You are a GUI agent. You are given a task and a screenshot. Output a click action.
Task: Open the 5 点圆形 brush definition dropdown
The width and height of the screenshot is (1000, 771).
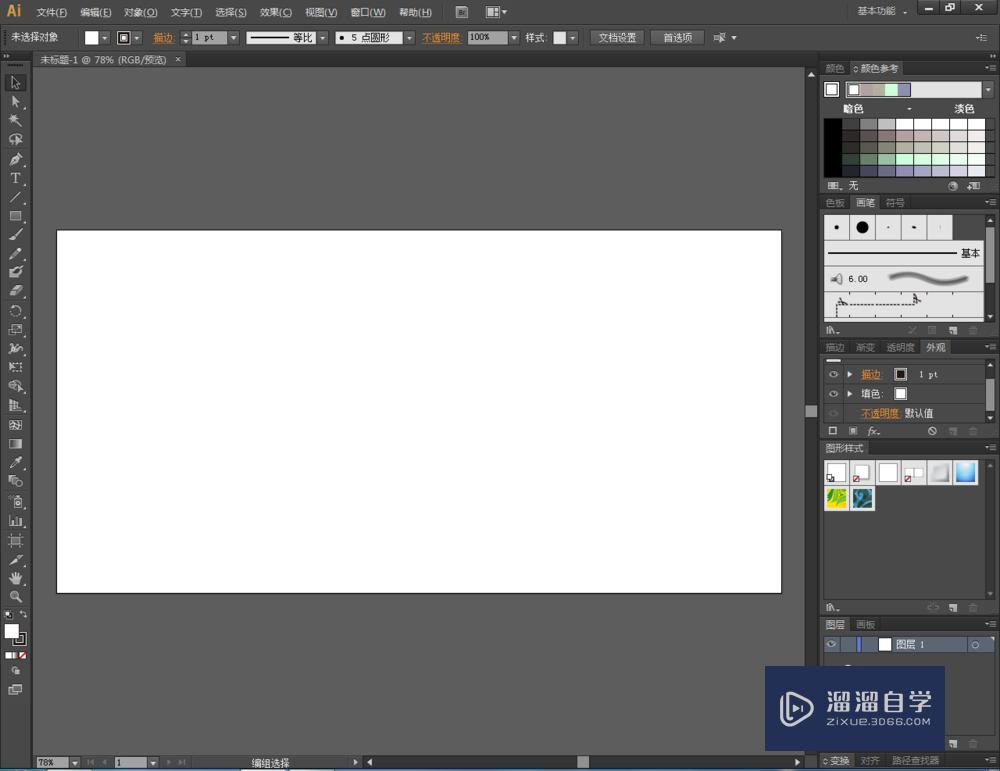409,38
